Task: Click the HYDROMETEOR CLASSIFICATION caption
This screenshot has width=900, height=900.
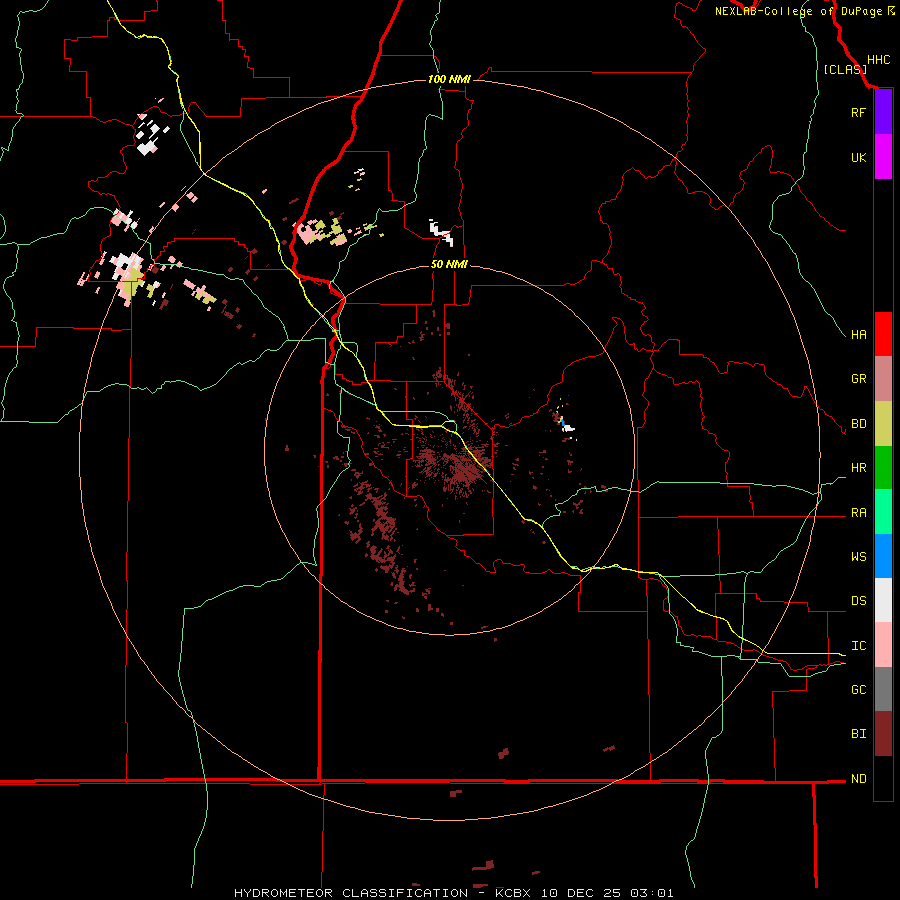Action: click(351, 893)
